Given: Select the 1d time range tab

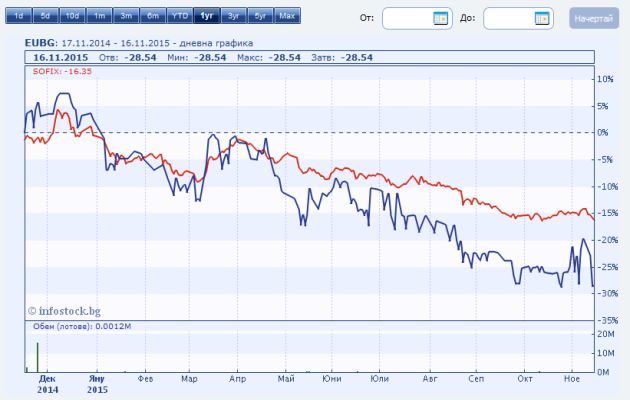Looking at the screenshot, I should [x=18, y=17].
